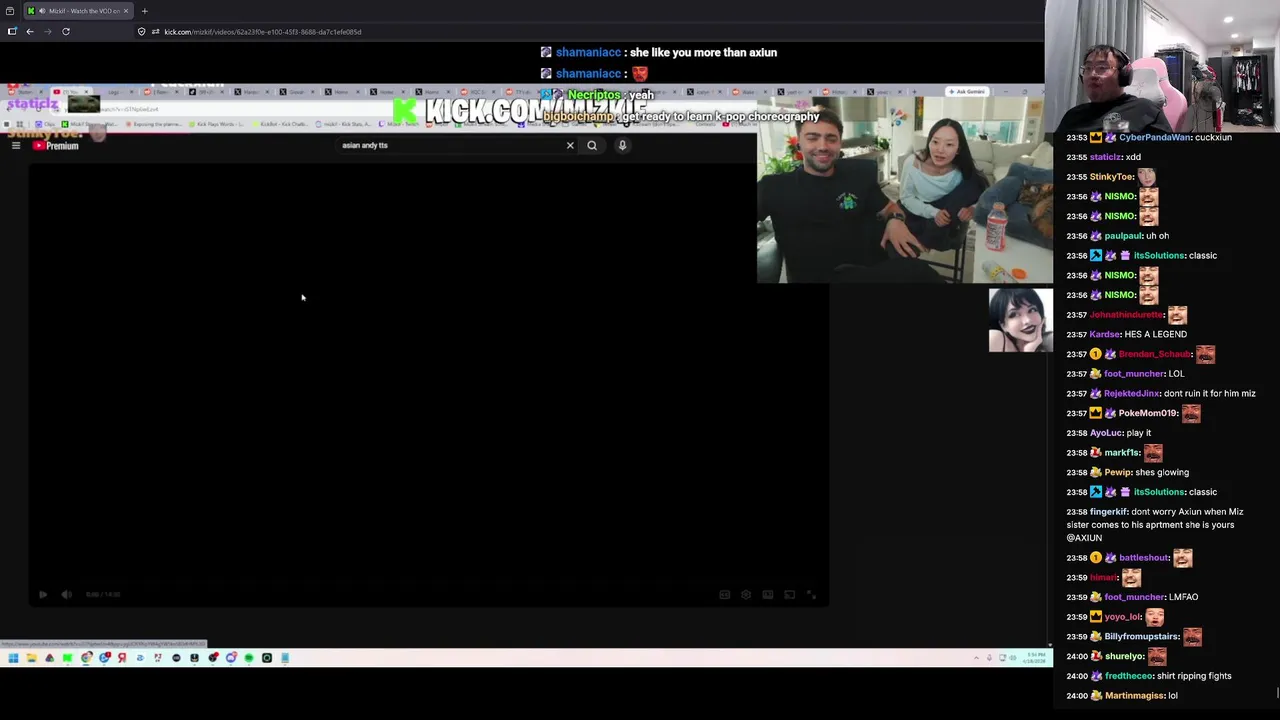Click chat username Billyfromupstairs
This screenshot has width=1280, height=720.
[1142, 637]
